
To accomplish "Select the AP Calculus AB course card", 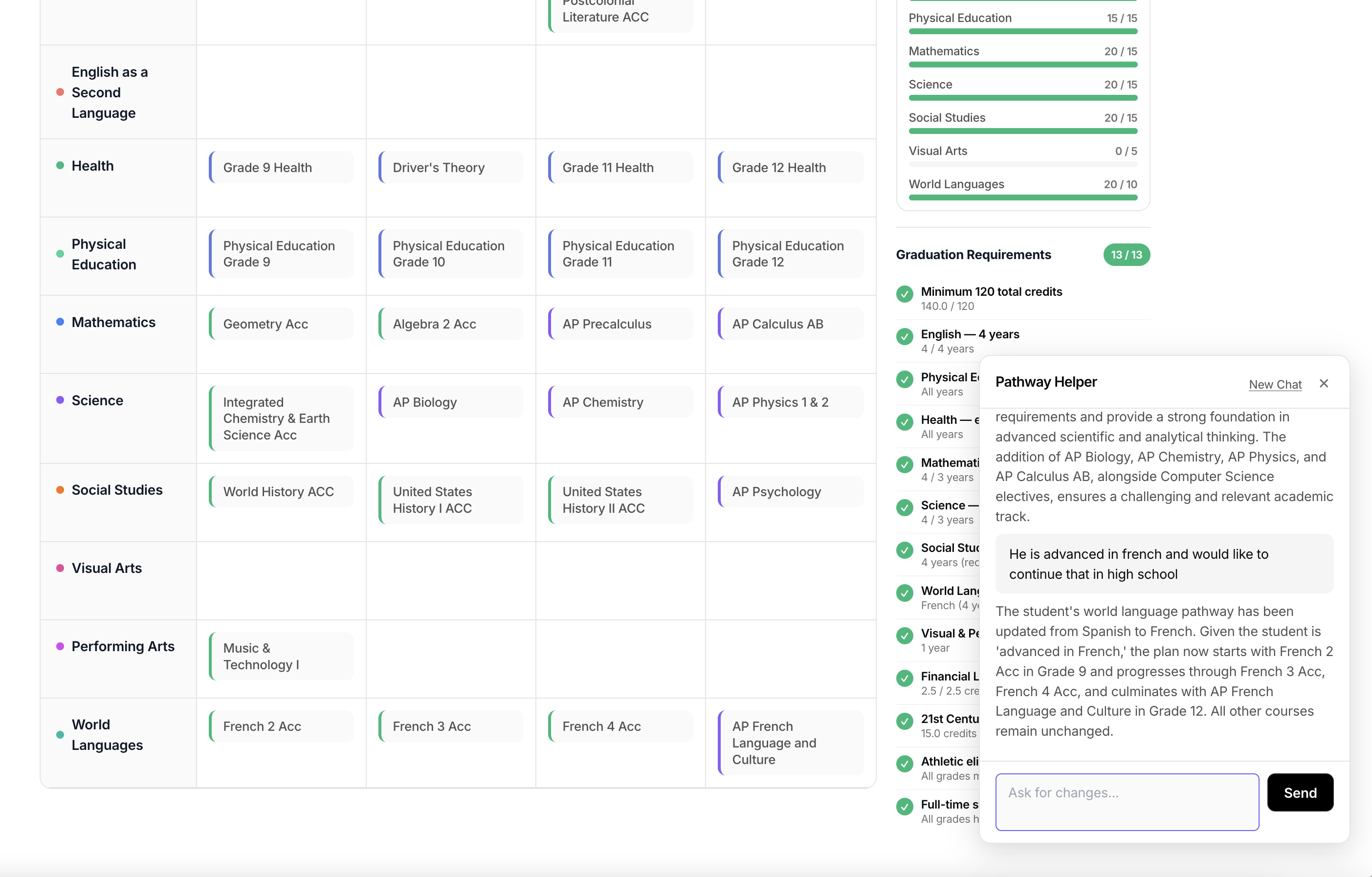I will (x=790, y=324).
